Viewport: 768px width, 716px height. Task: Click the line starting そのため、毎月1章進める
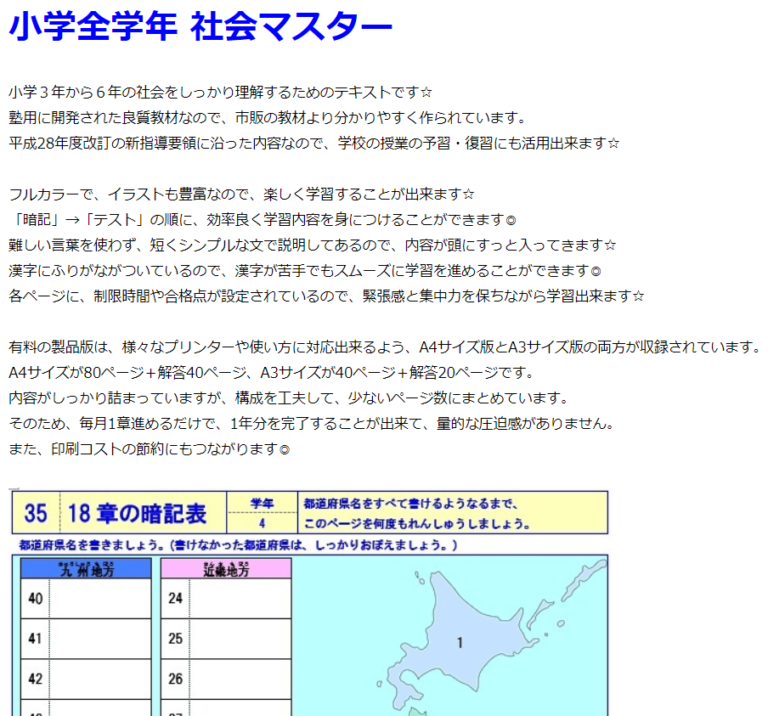pyautogui.click(x=312, y=423)
